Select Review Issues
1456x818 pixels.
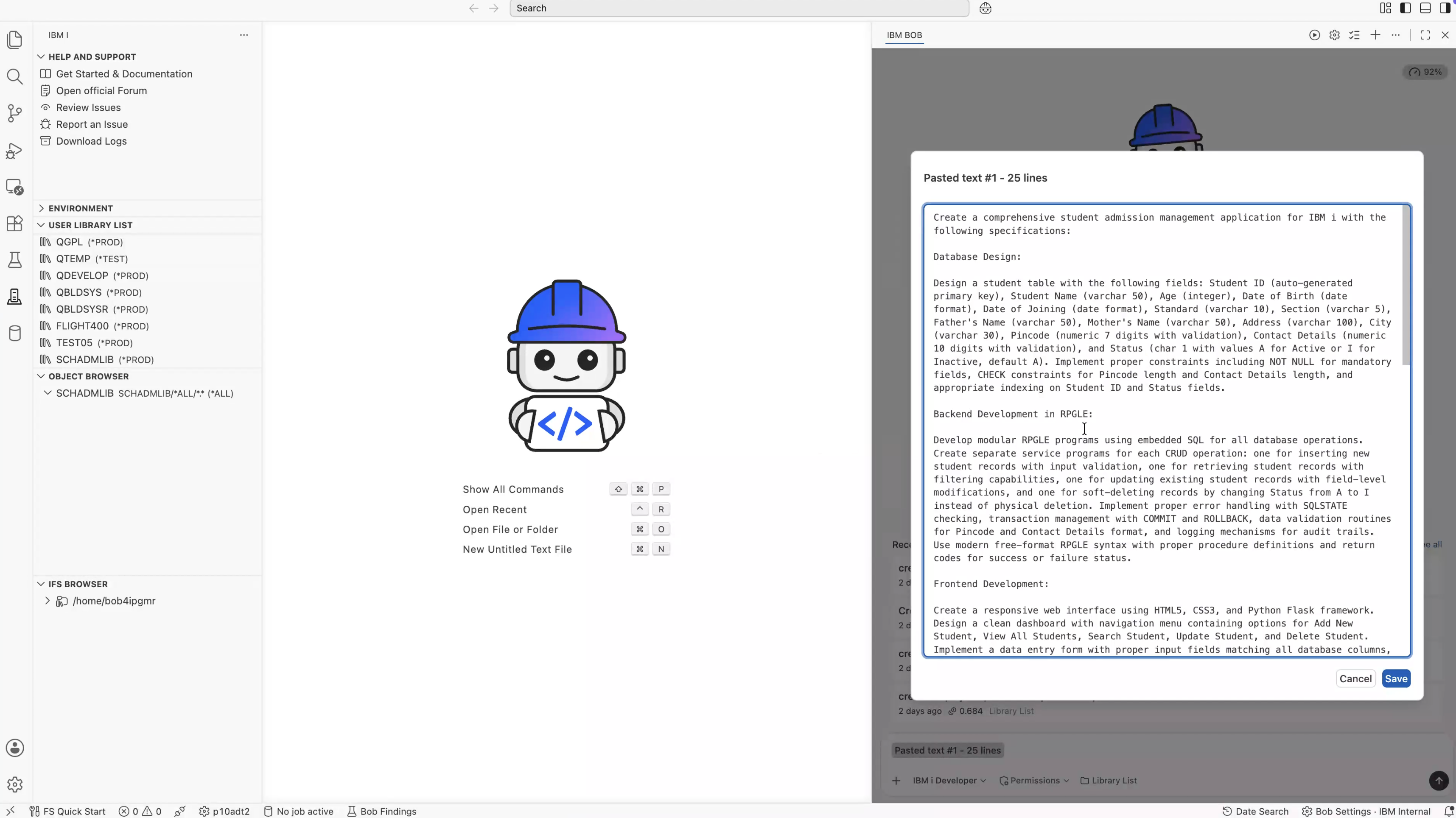click(x=88, y=107)
